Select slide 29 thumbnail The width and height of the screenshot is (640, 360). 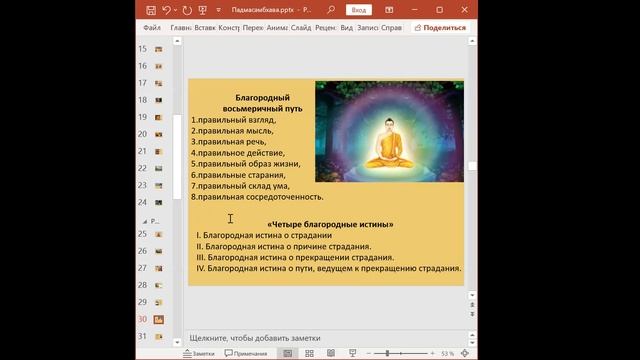point(158,303)
